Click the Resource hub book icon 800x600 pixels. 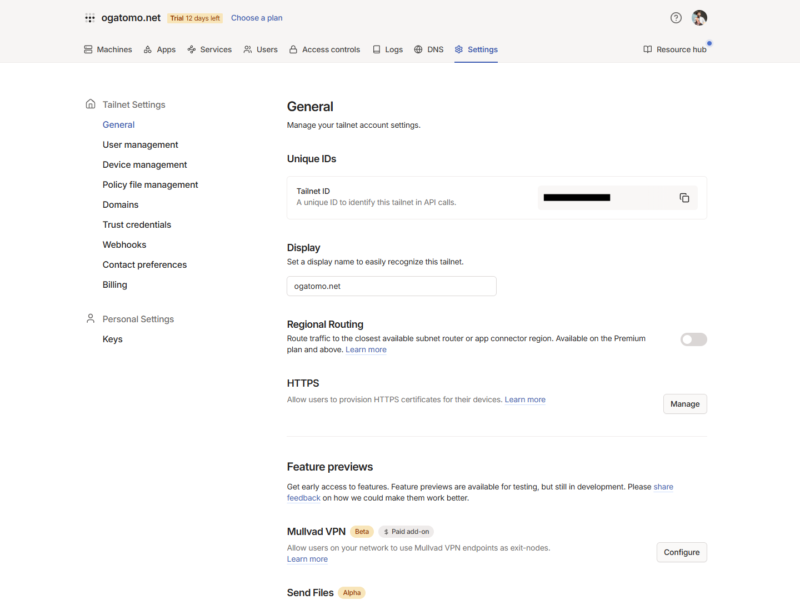pos(647,49)
